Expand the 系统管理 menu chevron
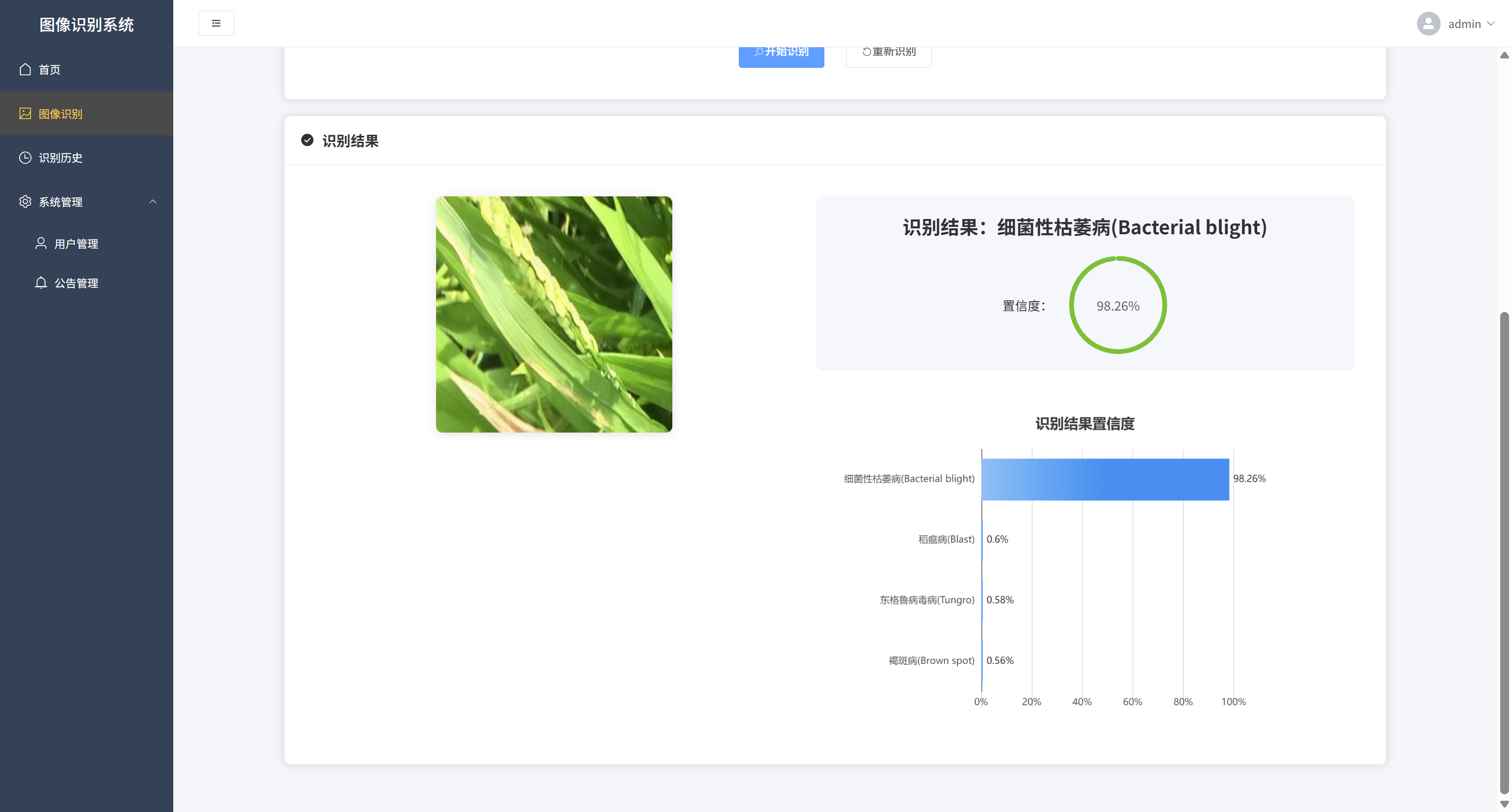 pyautogui.click(x=154, y=201)
